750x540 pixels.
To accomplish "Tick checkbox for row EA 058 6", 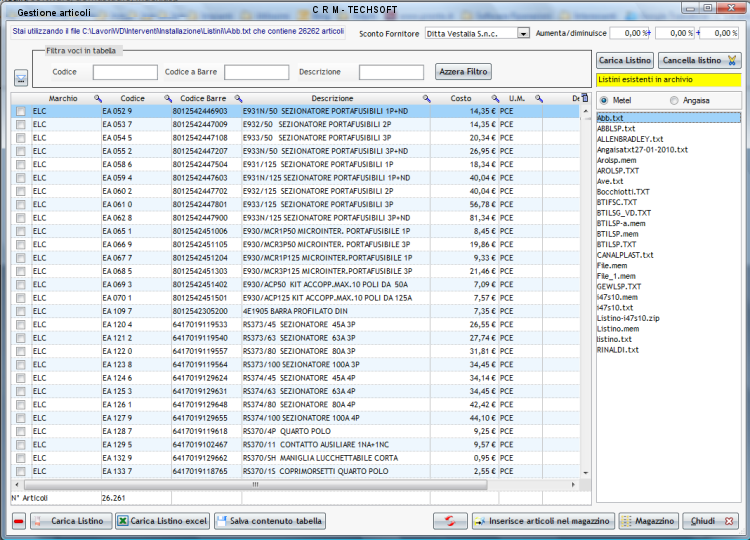I will tap(21, 165).
